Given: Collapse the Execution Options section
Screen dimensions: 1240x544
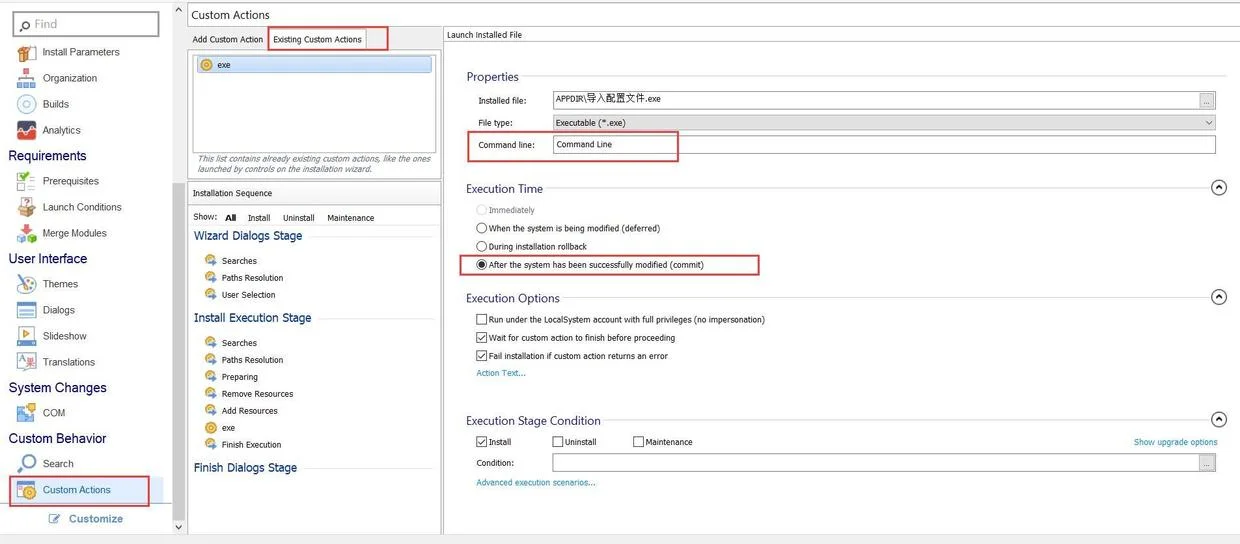Looking at the screenshot, I should point(1218,297).
